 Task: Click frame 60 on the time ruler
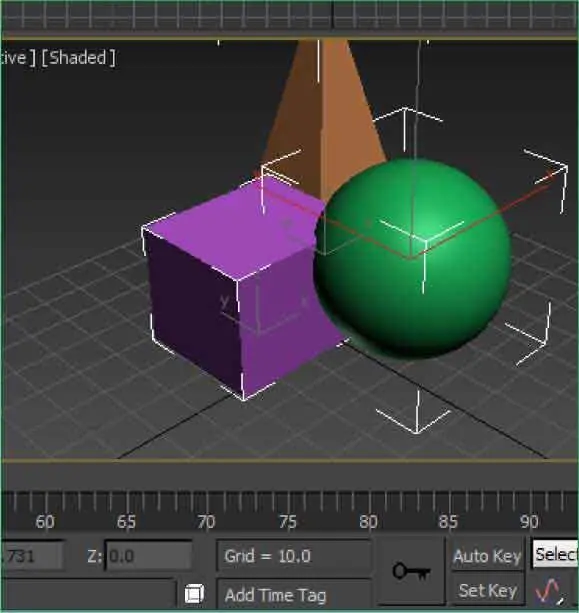[x=45, y=522]
